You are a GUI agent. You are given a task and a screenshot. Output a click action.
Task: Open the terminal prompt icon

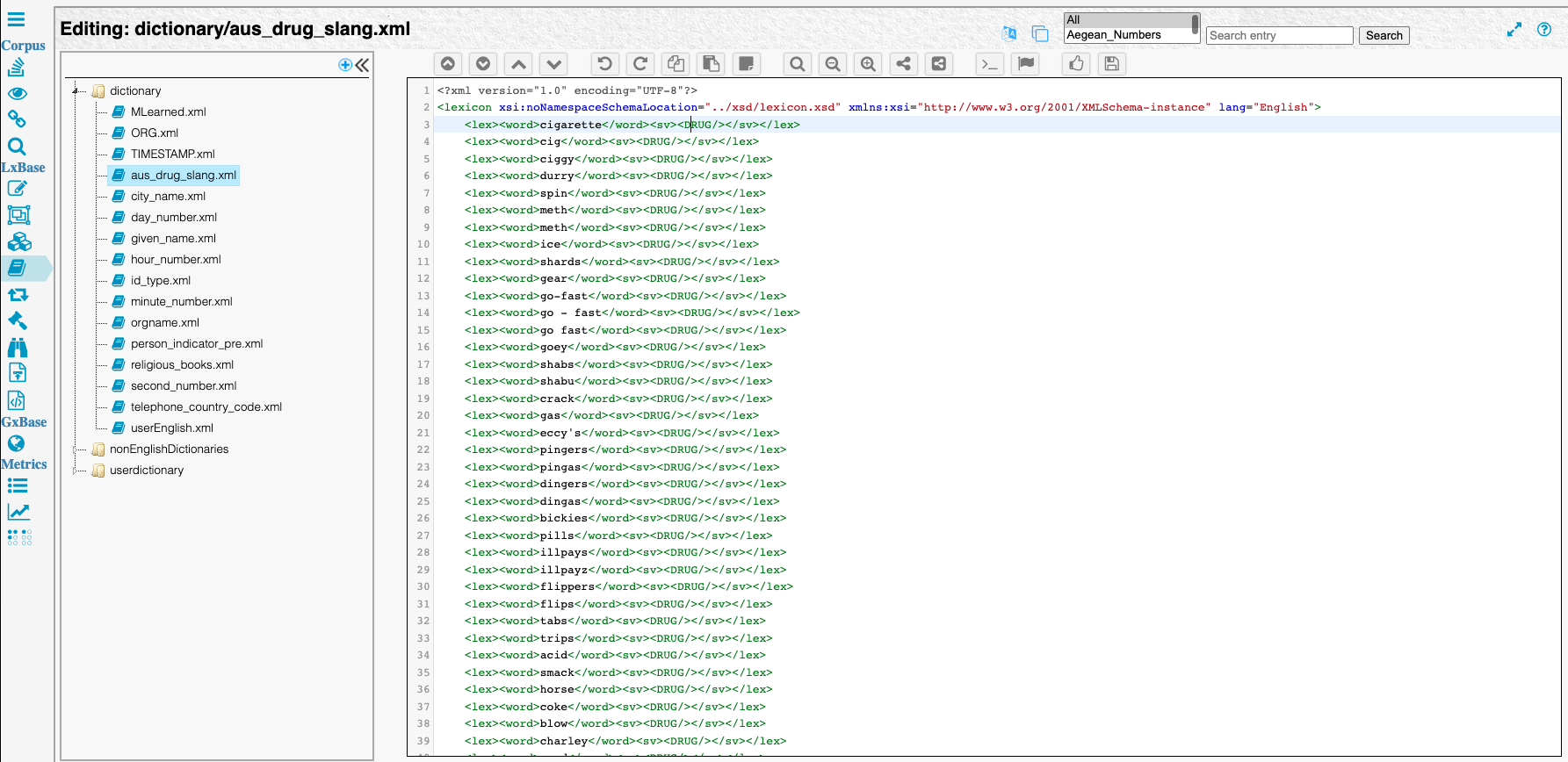pyautogui.click(x=990, y=63)
